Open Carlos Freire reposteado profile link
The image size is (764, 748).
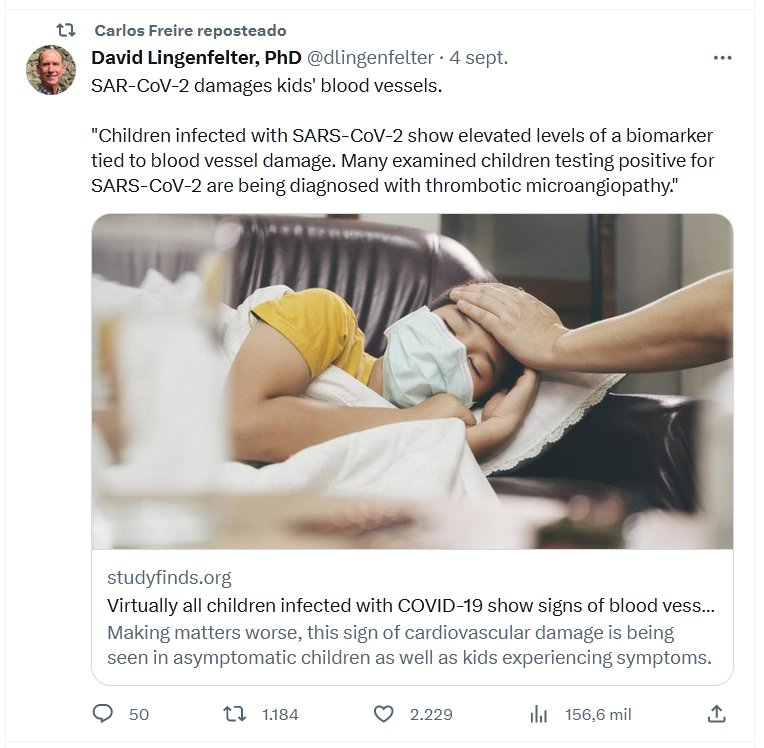[x=190, y=30]
